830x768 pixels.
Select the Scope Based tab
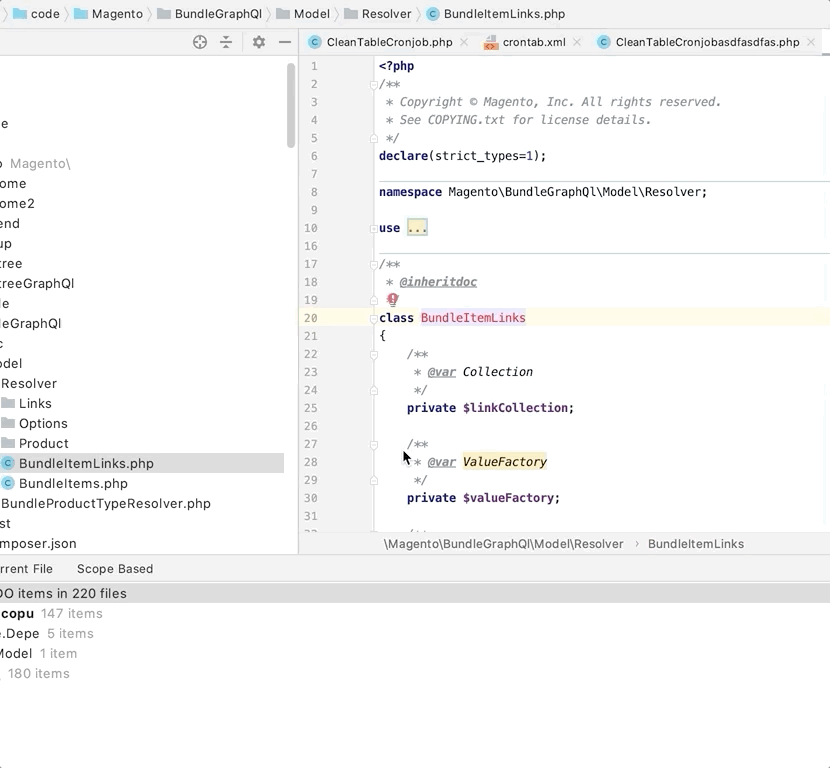tap(115, 569)
